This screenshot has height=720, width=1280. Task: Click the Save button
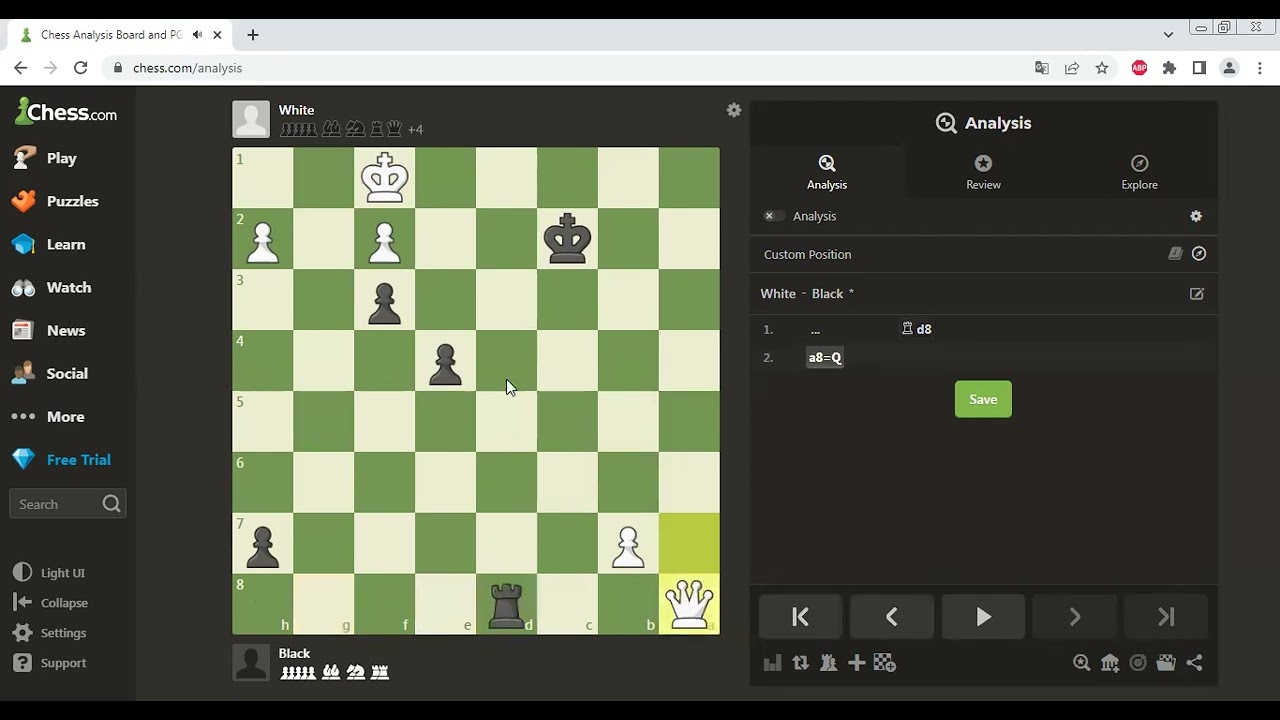983,399
